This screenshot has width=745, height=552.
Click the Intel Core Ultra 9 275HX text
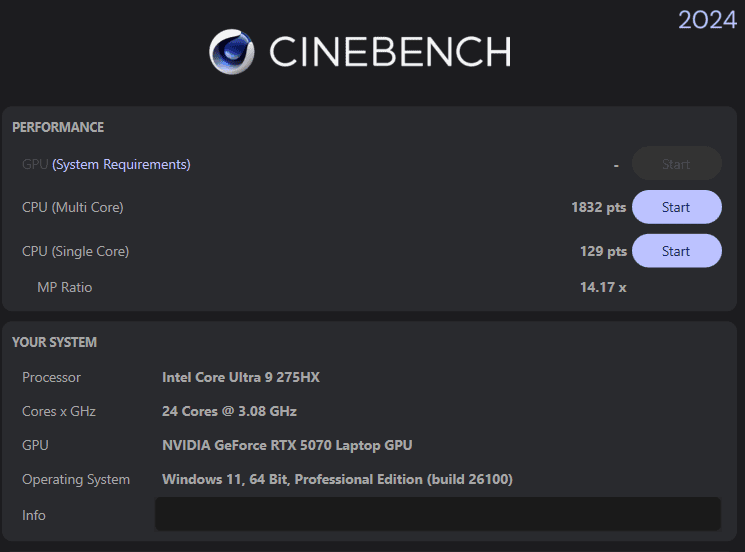click(x=241, y=377)
